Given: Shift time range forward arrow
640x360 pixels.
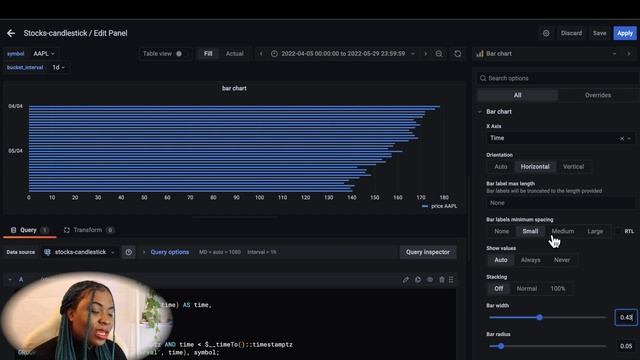Looking at the screenshot, I should pos(425,54).
